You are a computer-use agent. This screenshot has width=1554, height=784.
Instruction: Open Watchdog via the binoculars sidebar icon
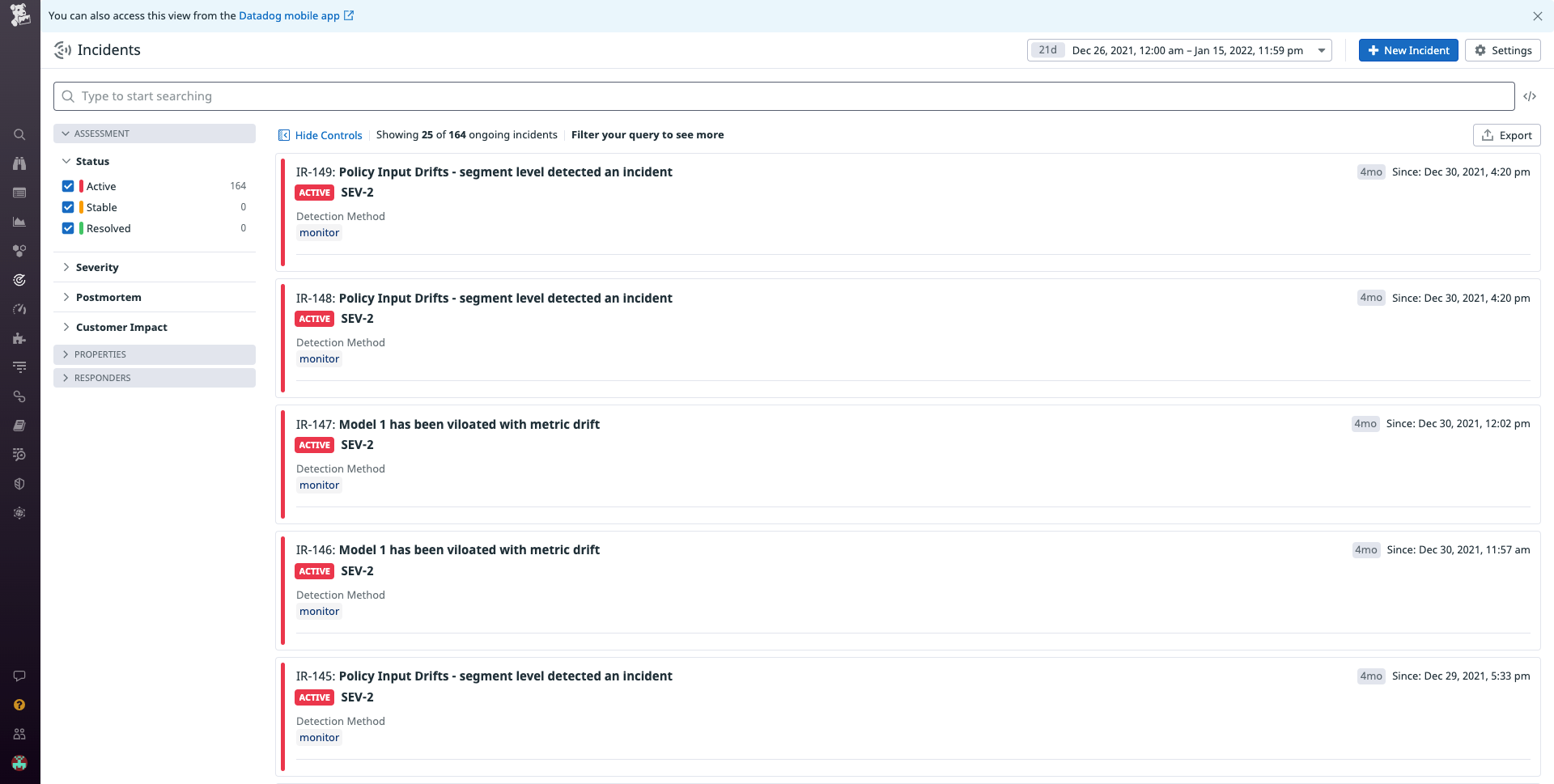tap(19, 163)
